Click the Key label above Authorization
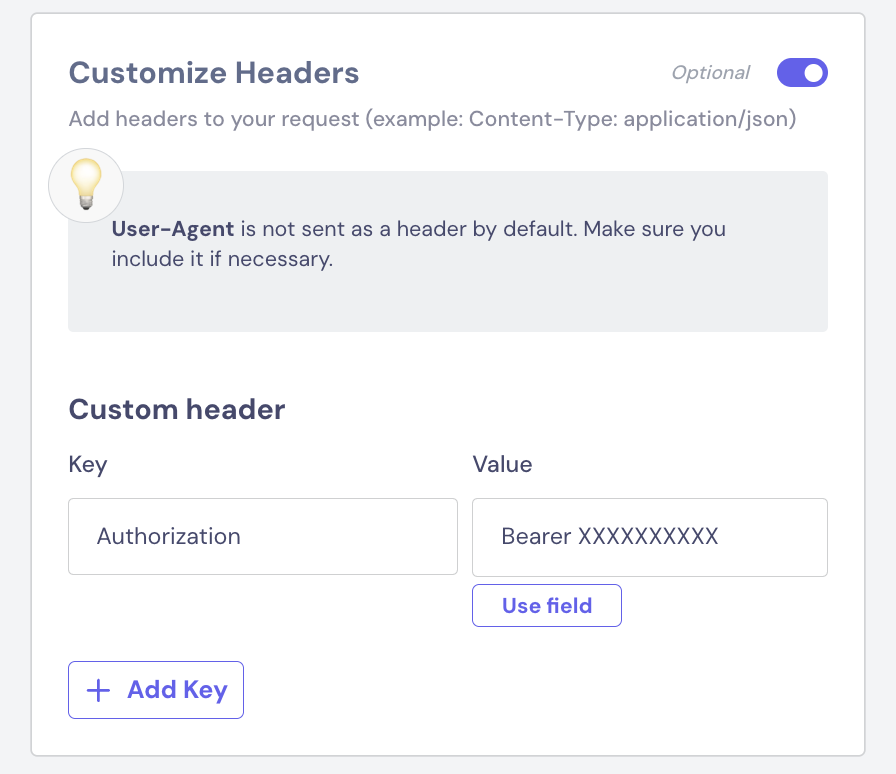 tap(87, 464)
